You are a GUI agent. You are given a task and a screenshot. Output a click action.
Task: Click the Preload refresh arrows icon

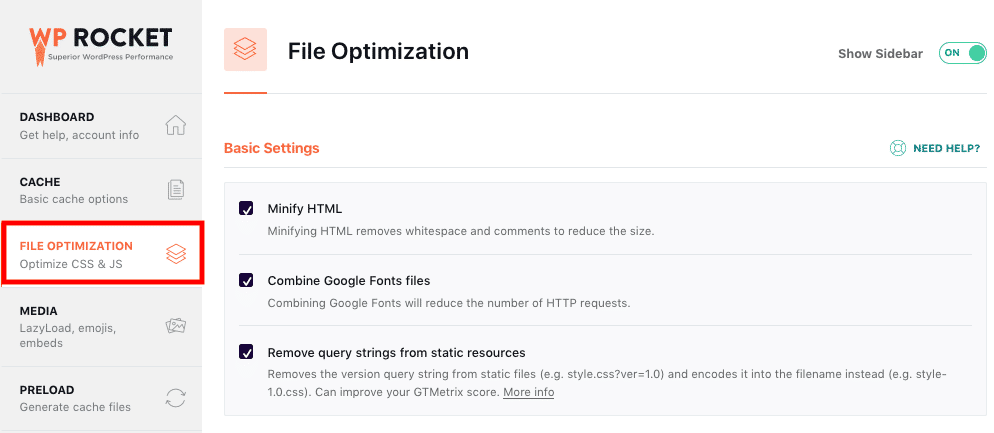click(x=176, y=398)
